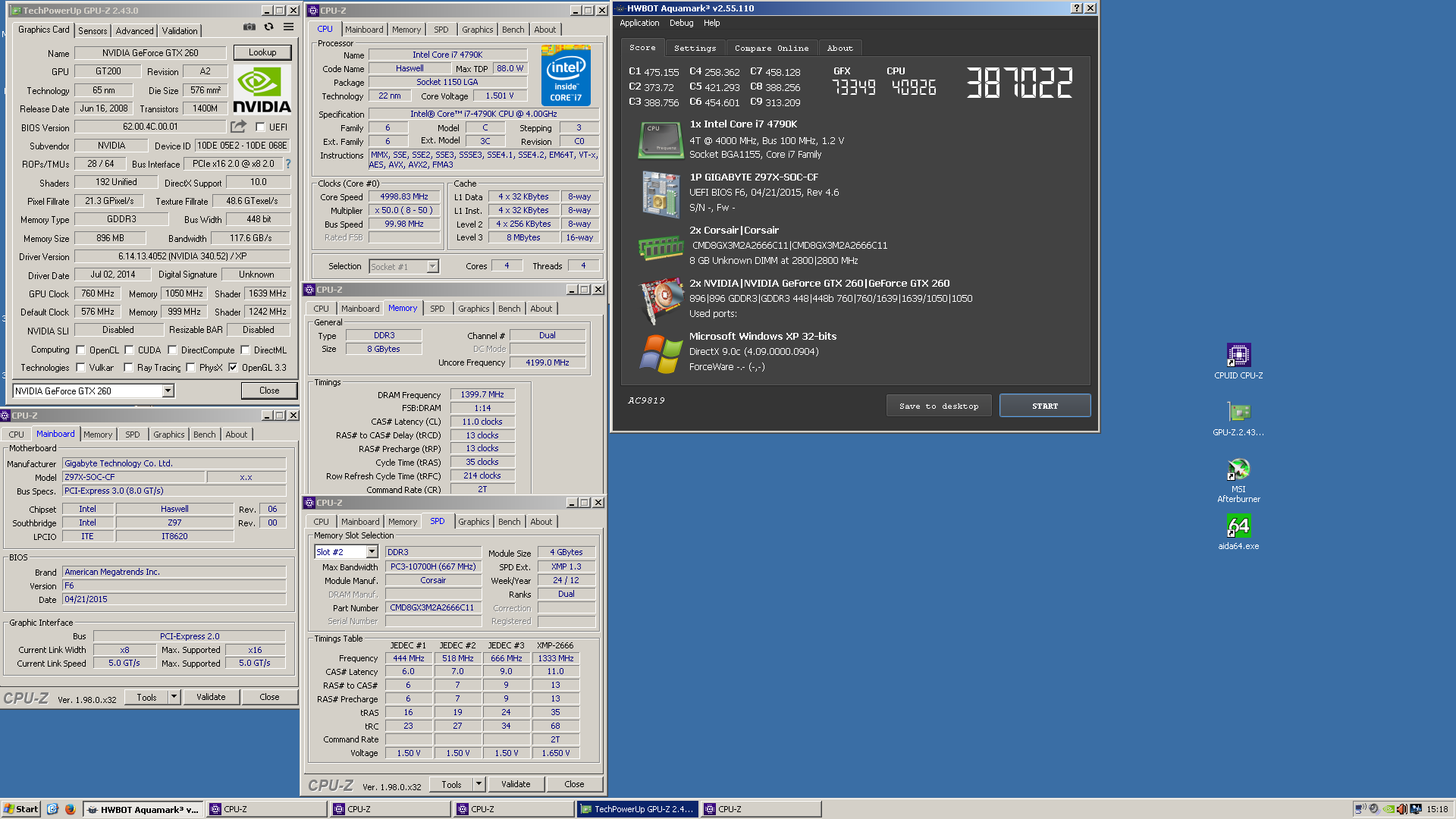Toggle the Ray Tracing checkbox
The height and width of the screenshot is (819, 1456).
coord(128,368)
